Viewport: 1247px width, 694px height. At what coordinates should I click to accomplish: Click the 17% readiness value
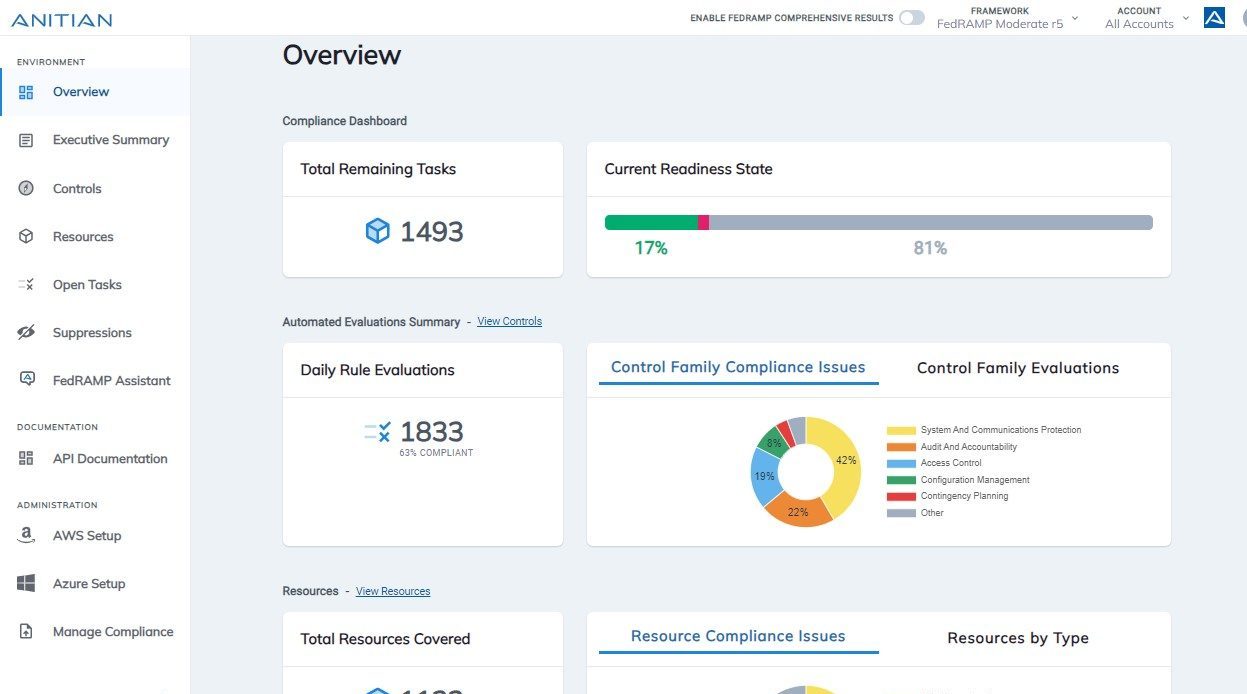coord(651,248)
